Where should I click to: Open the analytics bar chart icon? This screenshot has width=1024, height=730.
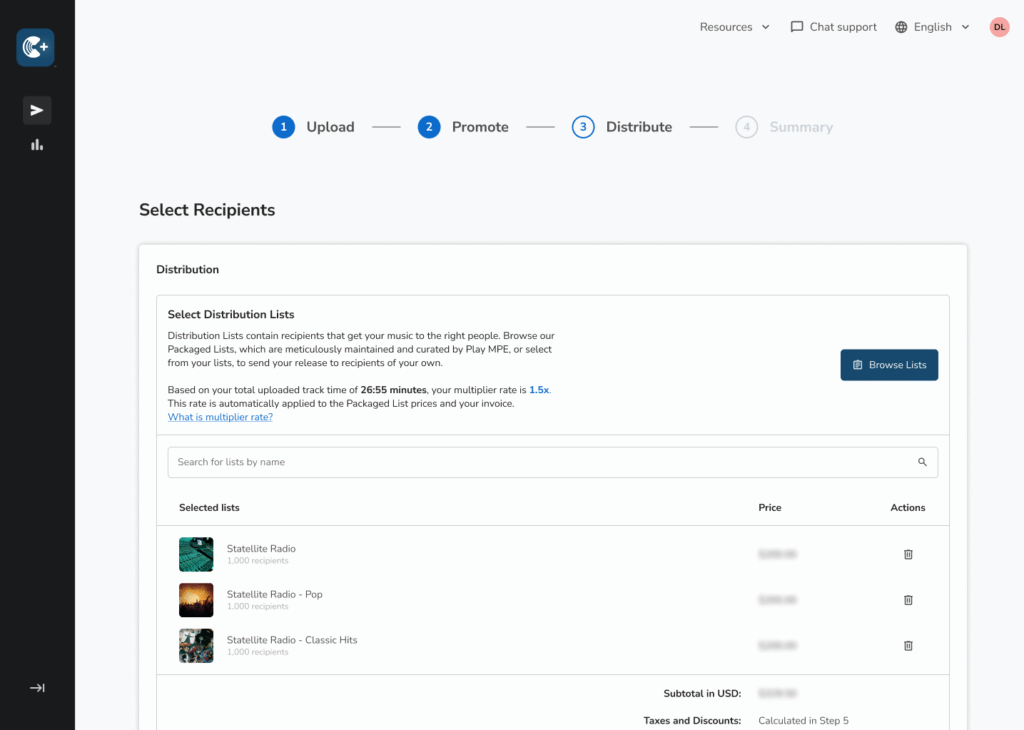[37, 145]
